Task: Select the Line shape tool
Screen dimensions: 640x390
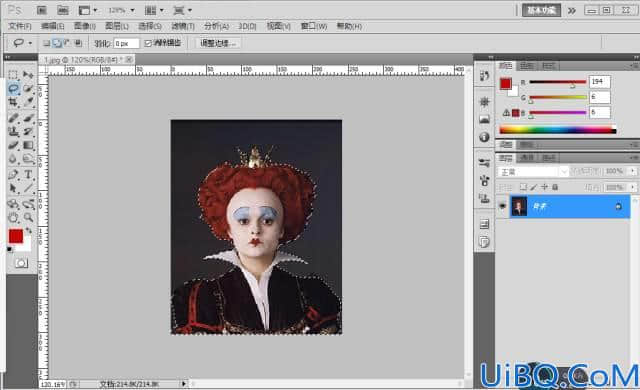Action: [28, 188]
